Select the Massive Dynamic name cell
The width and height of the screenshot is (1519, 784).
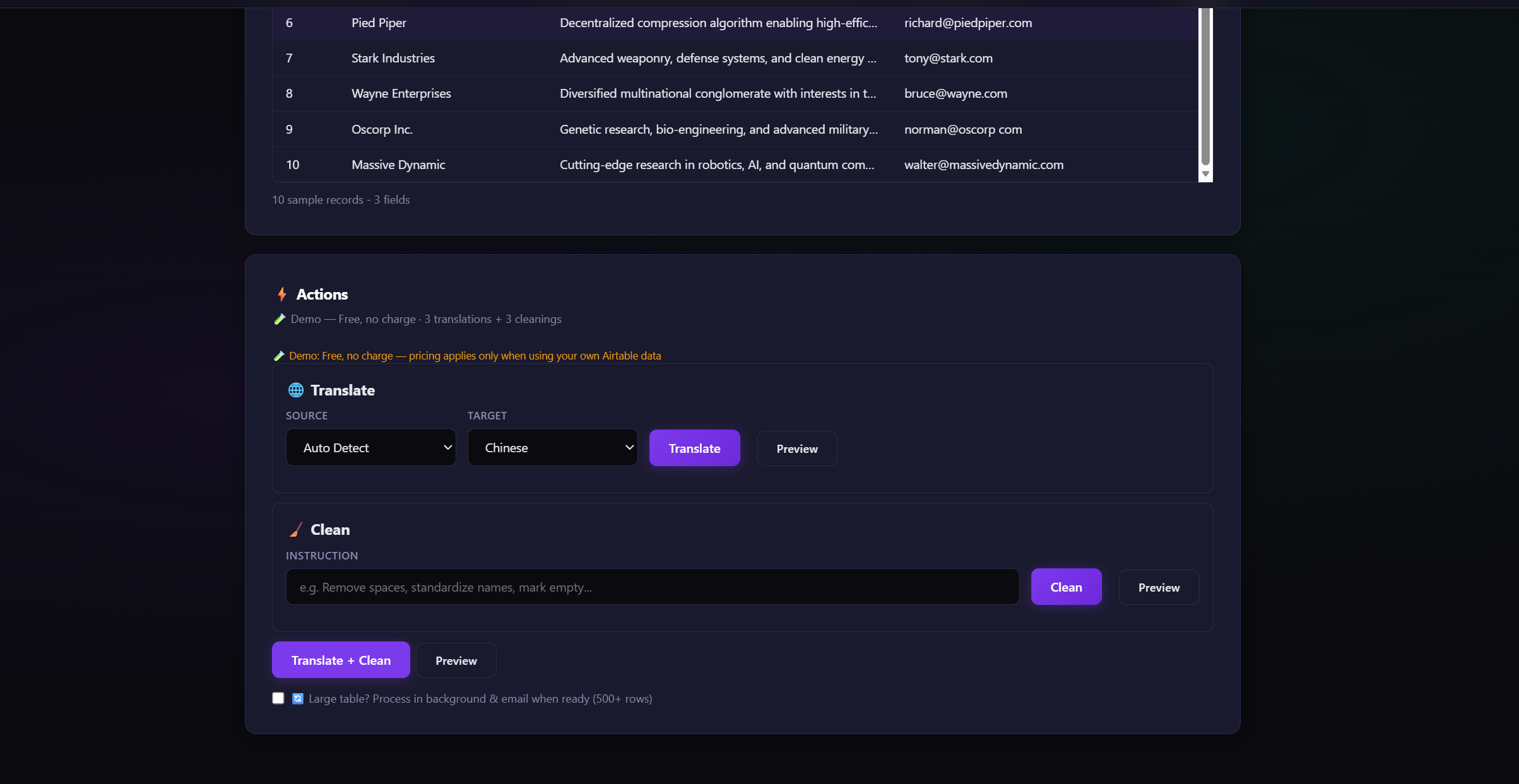pyautogui.click(x=398, y=165)
